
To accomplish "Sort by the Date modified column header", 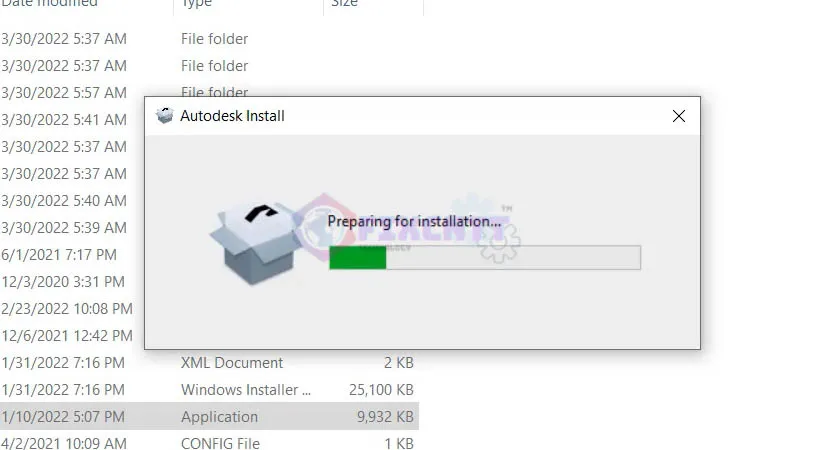I will pos(49,3).
